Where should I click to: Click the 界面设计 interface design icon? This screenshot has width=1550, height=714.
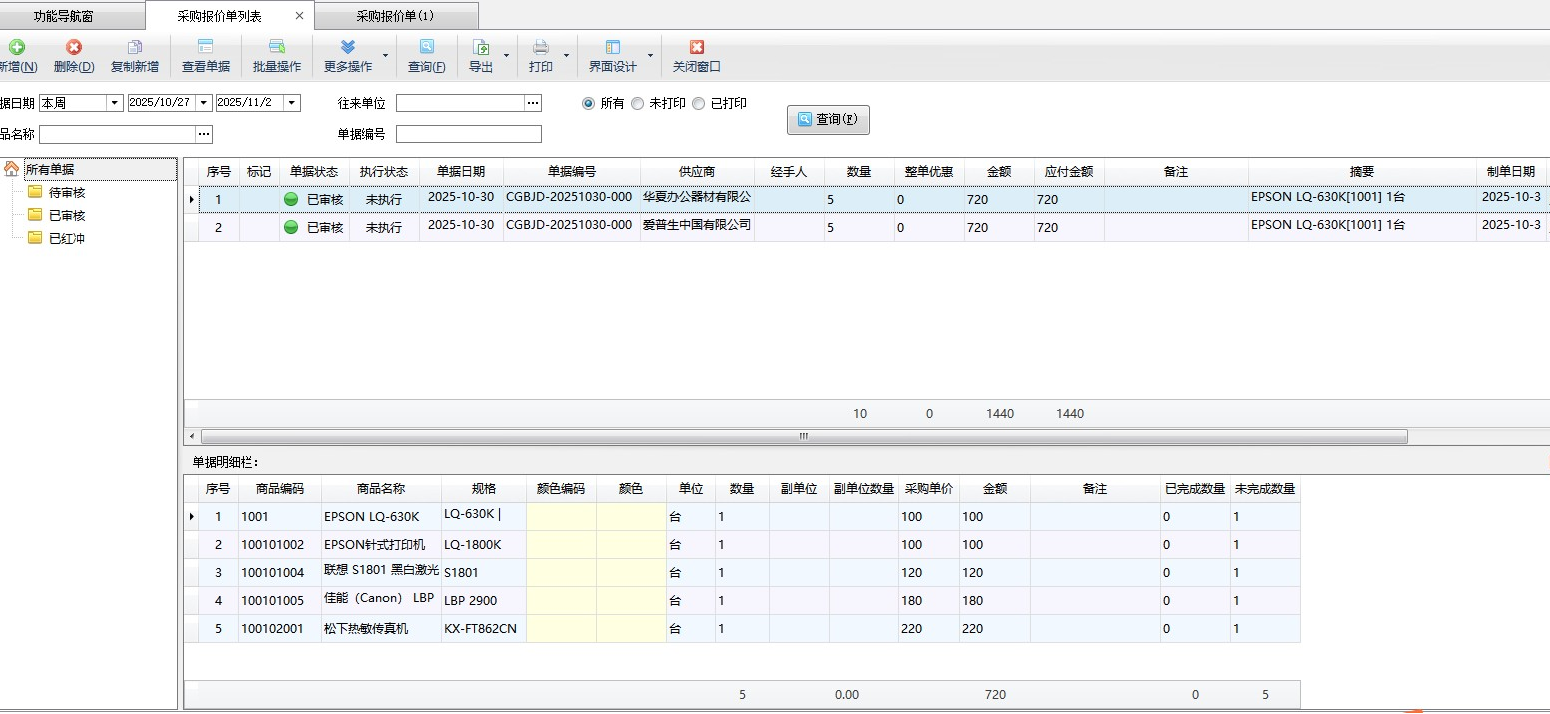(613, 47)
